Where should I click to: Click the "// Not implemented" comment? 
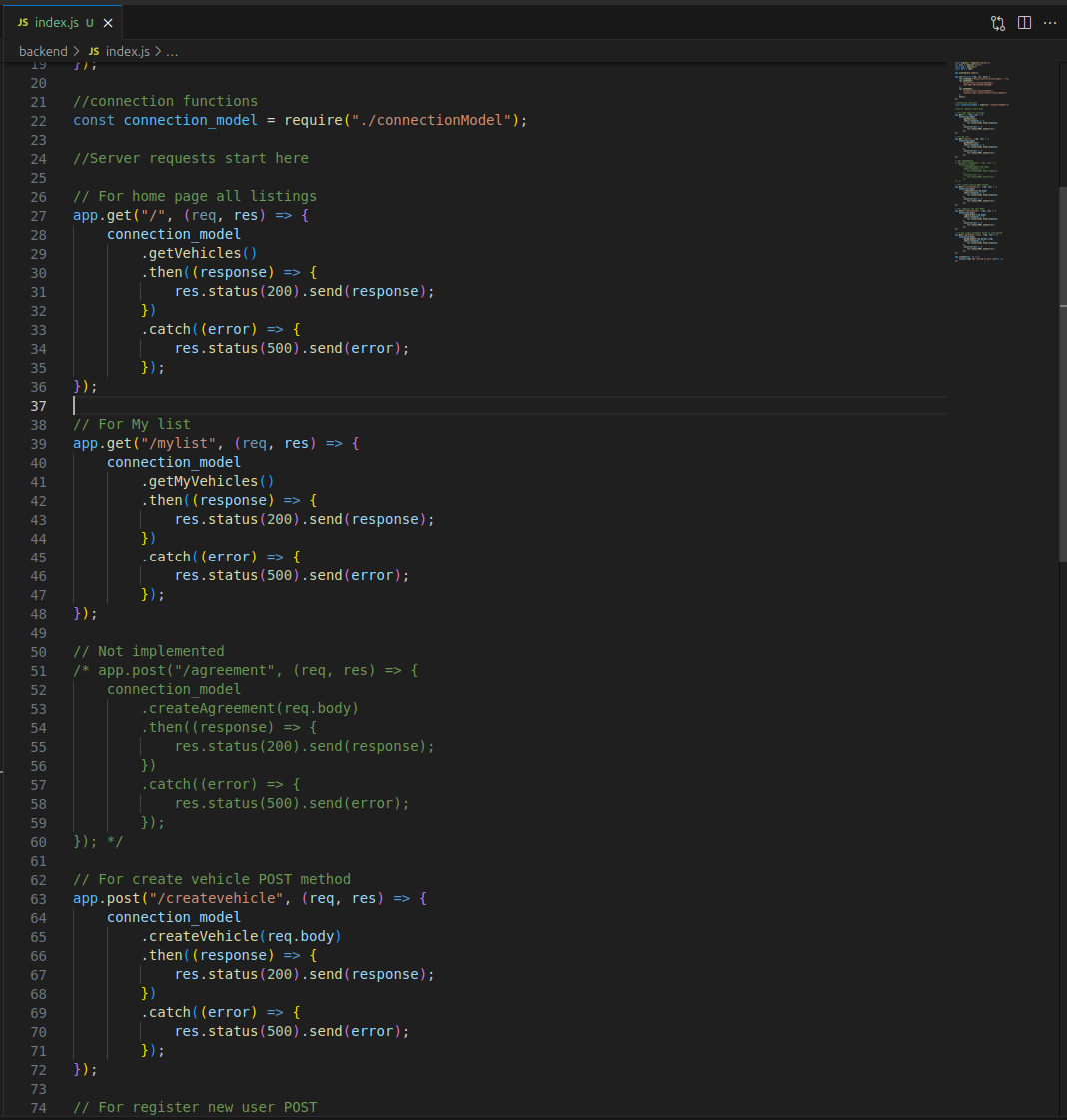149,651
